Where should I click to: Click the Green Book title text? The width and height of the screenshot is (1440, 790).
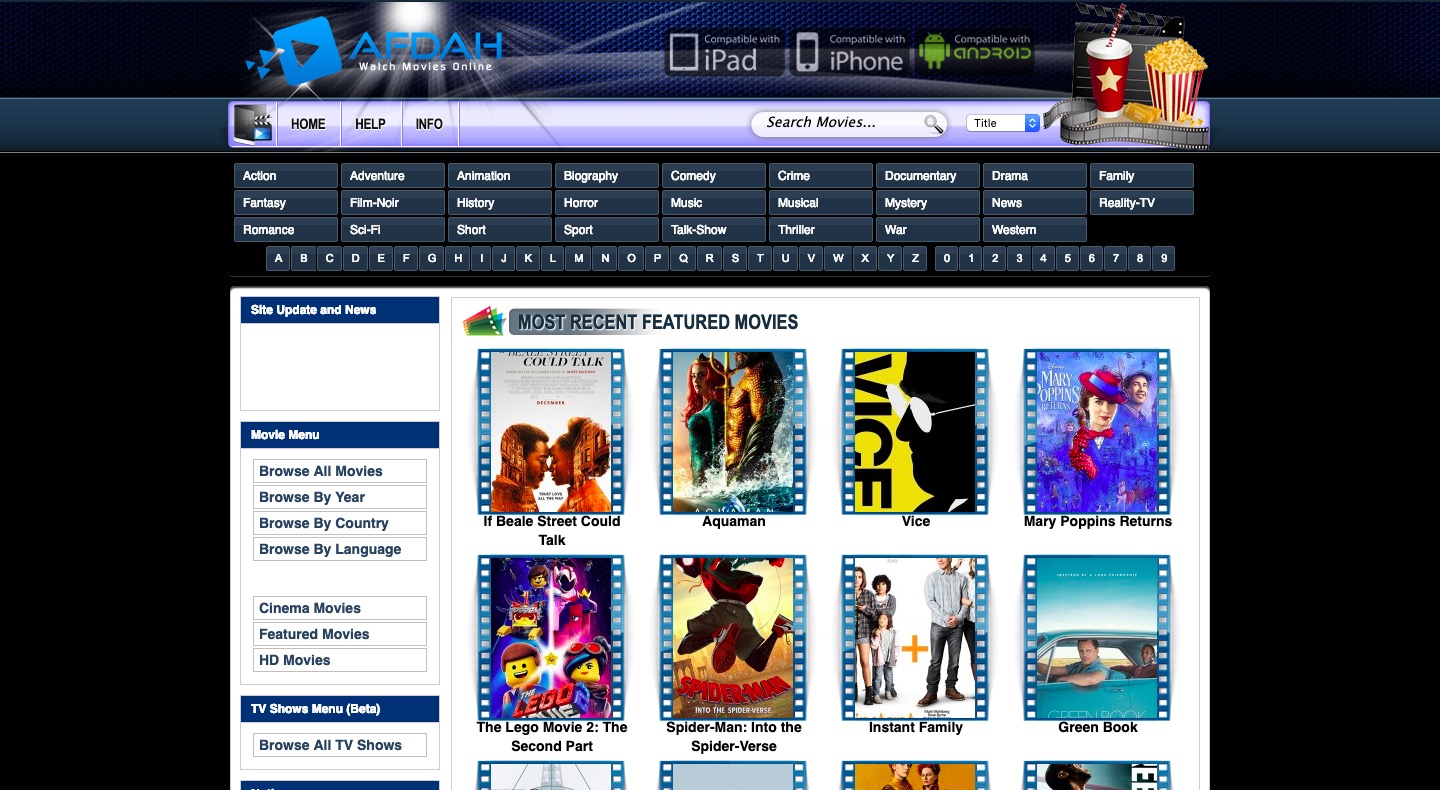point(1098,728)
